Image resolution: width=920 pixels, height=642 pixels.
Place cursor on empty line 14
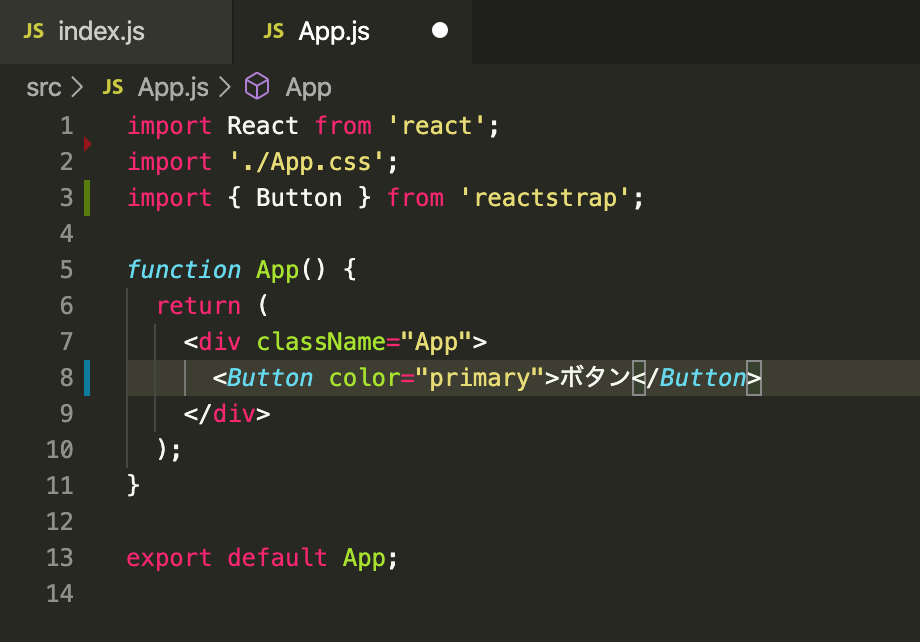point(522,593)
